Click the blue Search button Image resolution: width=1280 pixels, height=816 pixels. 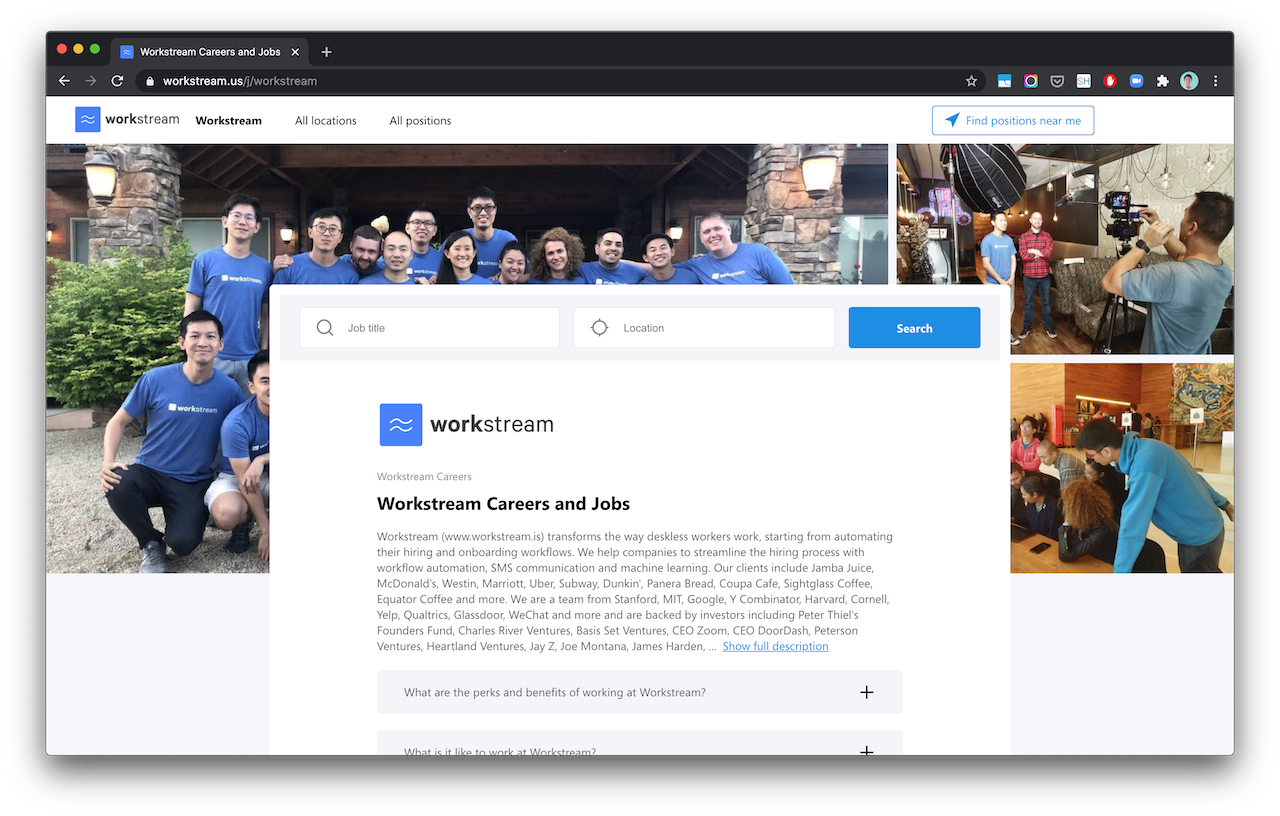(x=914, y=328)
